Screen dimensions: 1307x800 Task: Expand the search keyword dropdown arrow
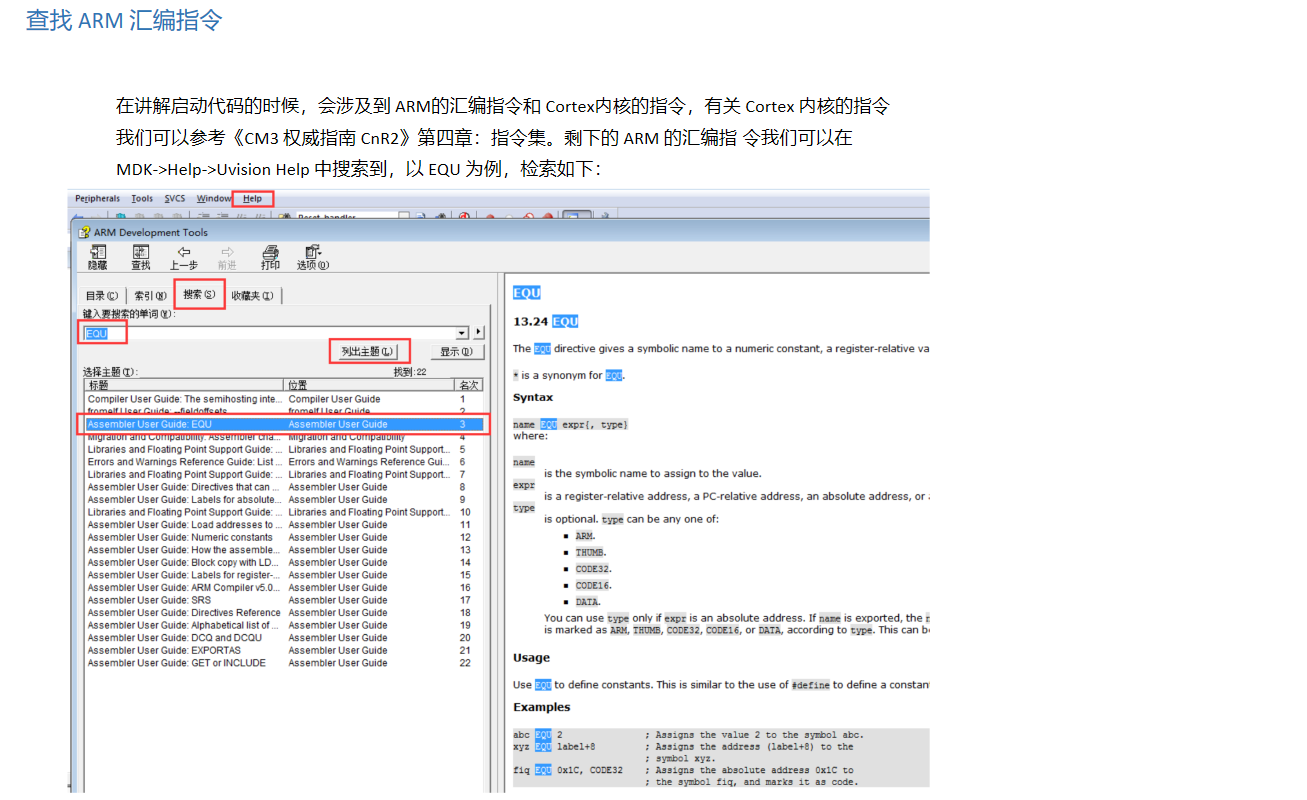(x=462, y=333)
